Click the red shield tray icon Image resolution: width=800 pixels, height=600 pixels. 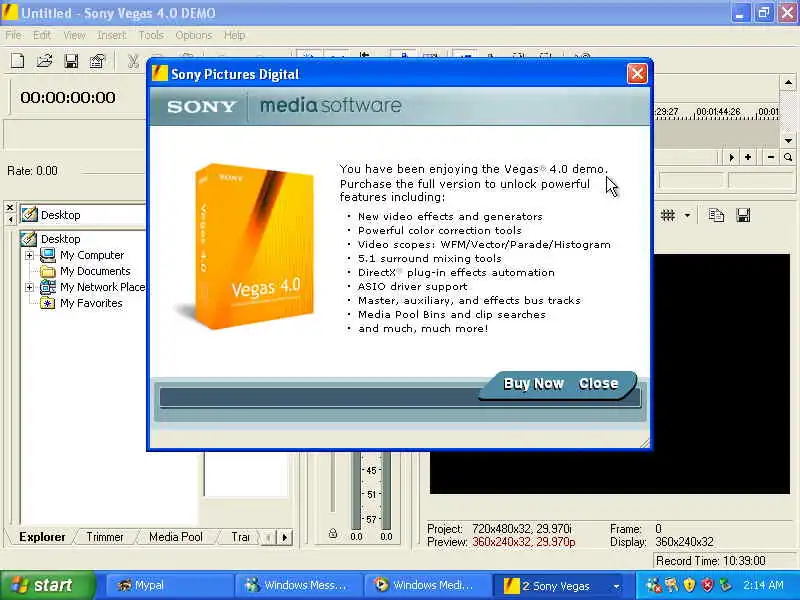[x=707, y=585]
